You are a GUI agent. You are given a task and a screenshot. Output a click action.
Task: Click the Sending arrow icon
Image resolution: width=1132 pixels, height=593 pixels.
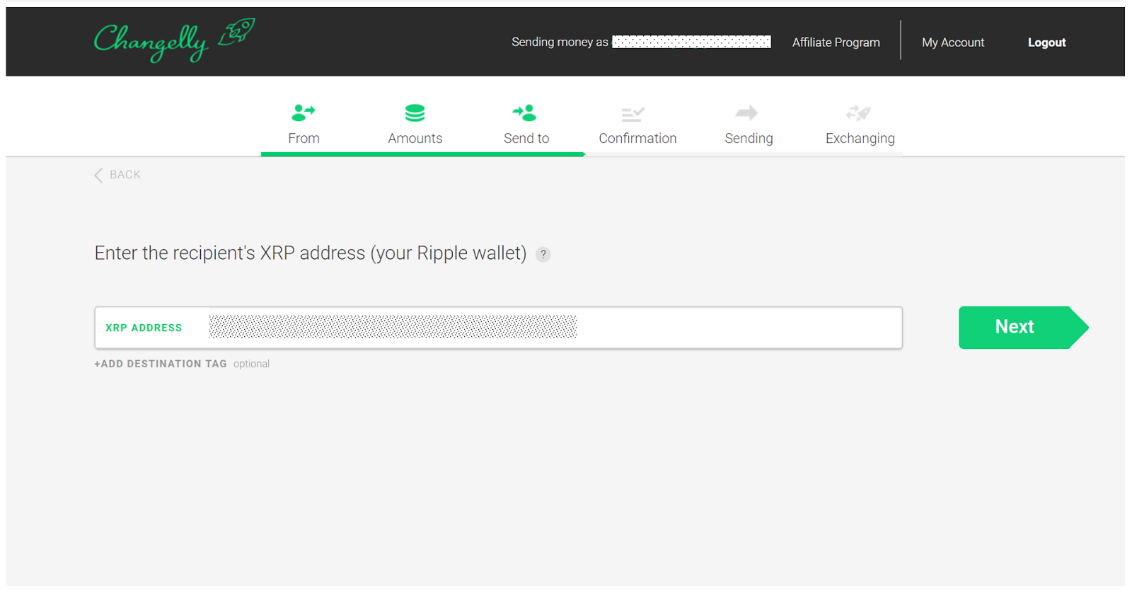[x=746, y=113]
